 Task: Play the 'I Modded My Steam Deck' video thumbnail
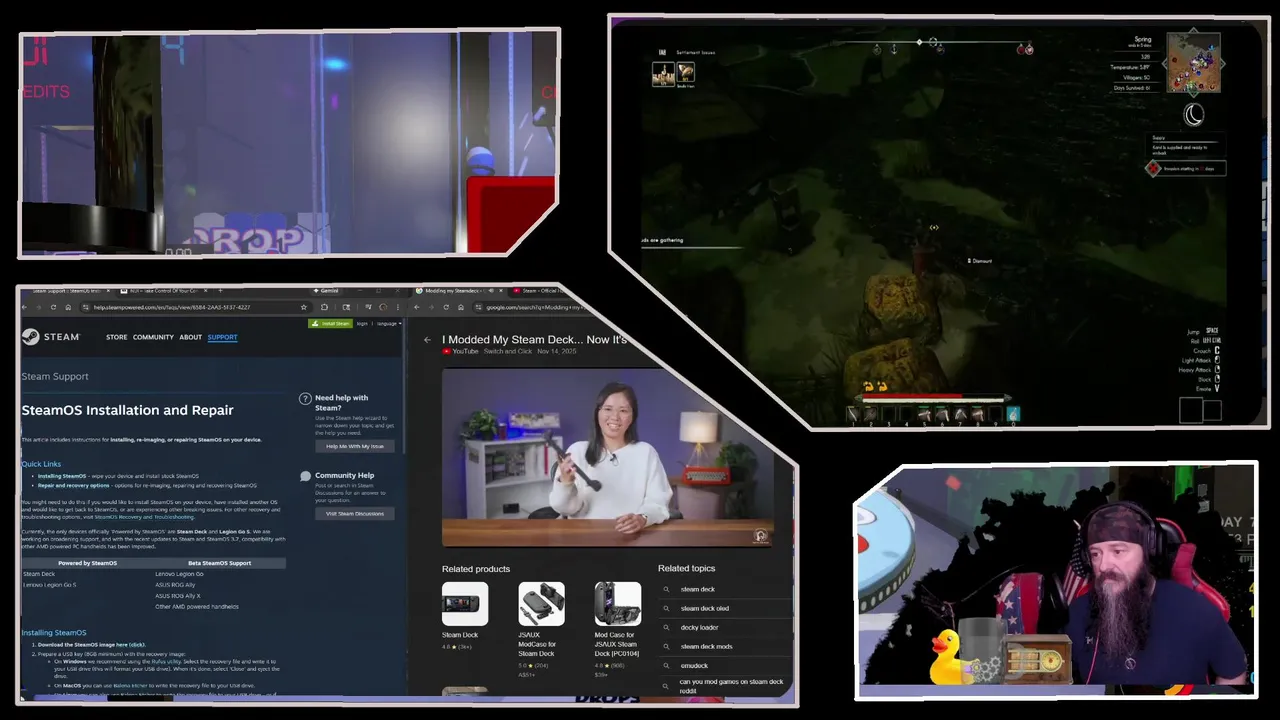click(x=608, y=458)
